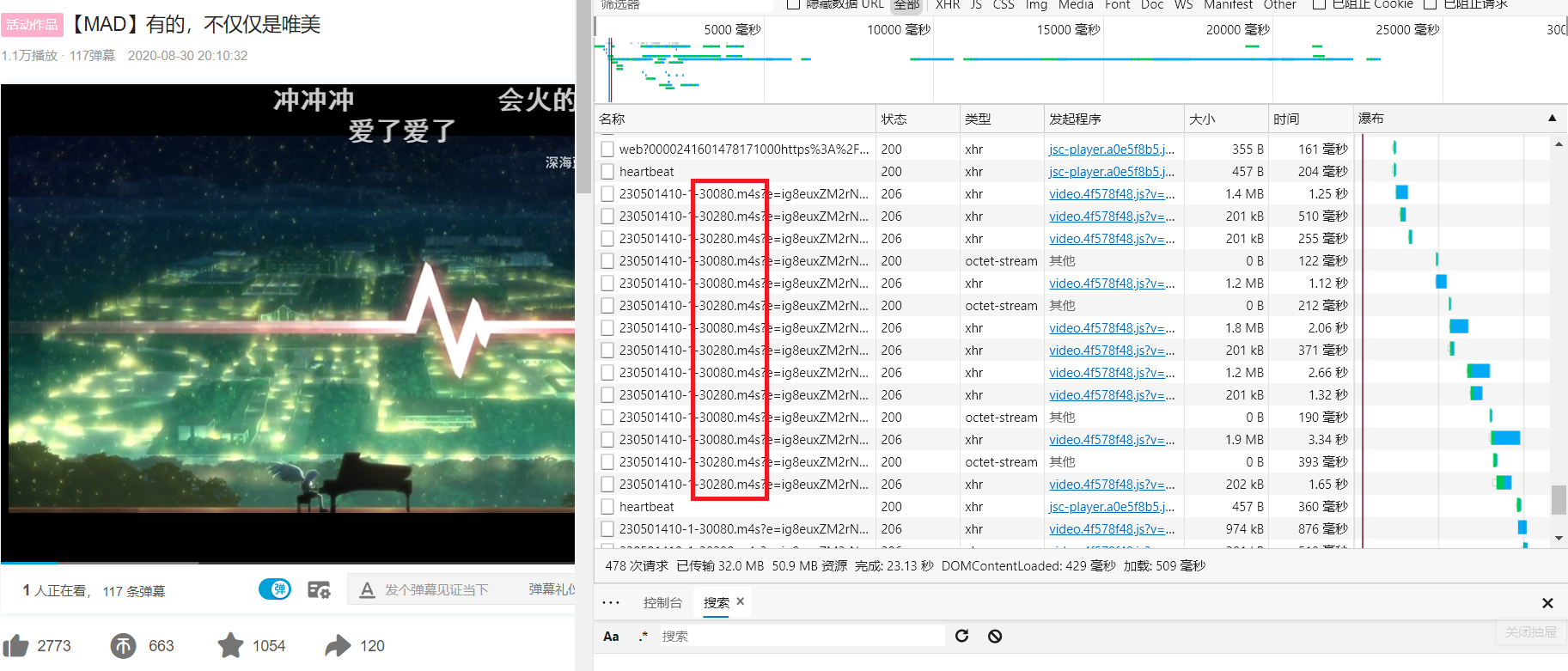1568x671 pixels.
Task: Tick the checkbox of the 974 kB request row
Action: 607,528
